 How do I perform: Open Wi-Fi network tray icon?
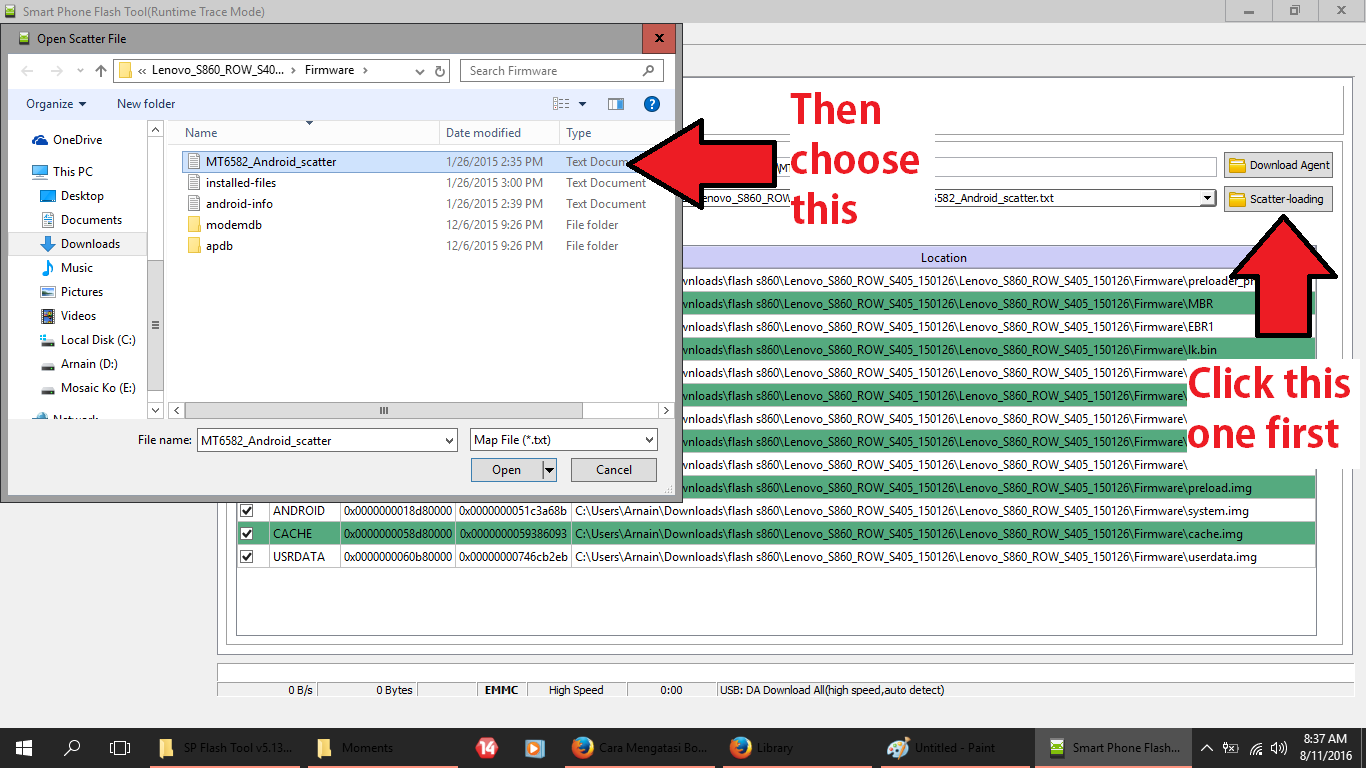(1255, 748)
